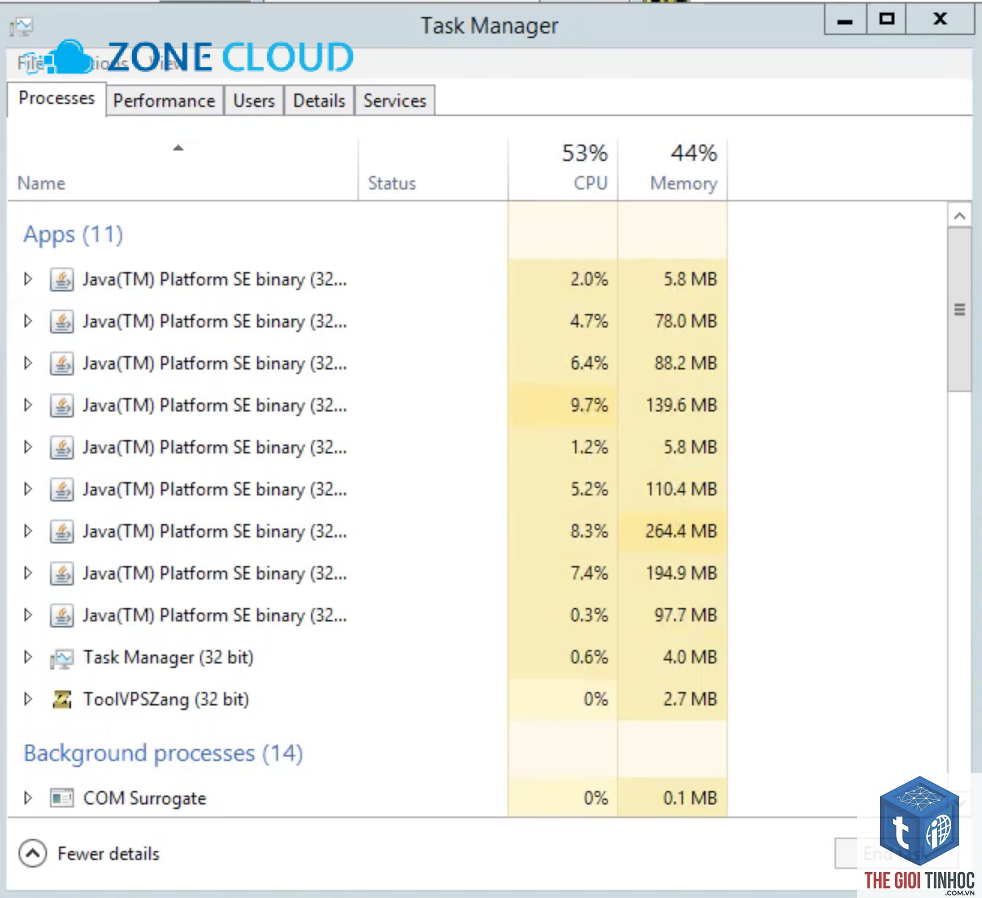Click Java icon using 264.4 MB memory
The height and width of the screenshot is (898, 982).
[x=62, y=531]
